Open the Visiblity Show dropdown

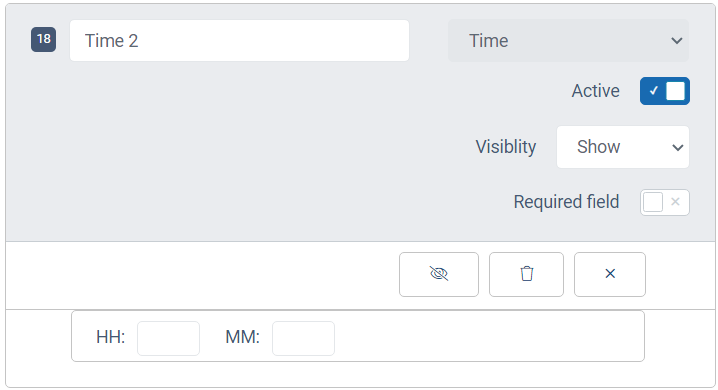(623, 147)
